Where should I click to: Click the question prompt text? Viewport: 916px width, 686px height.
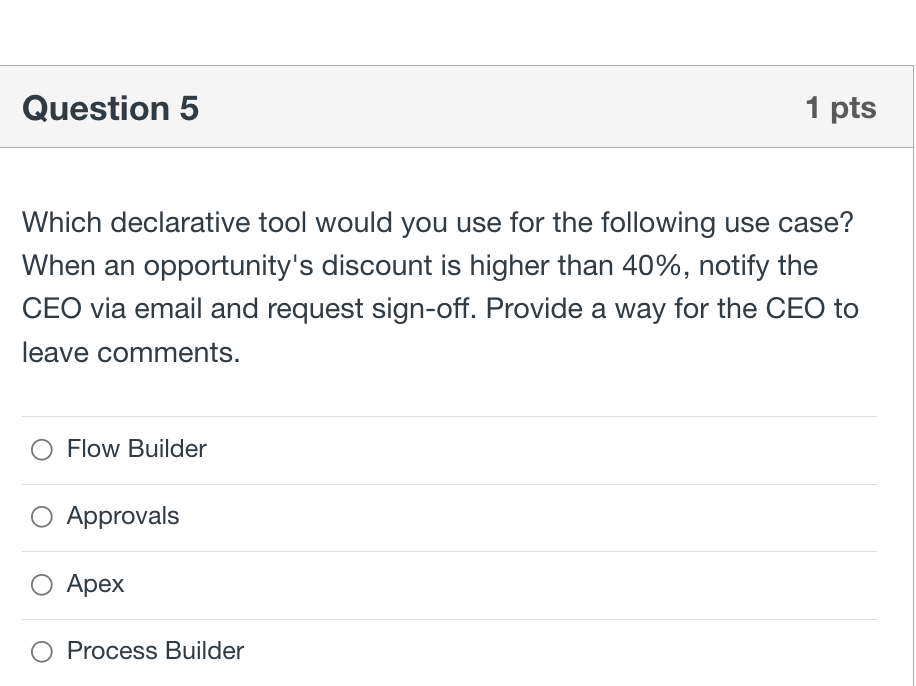click(440, 287)
